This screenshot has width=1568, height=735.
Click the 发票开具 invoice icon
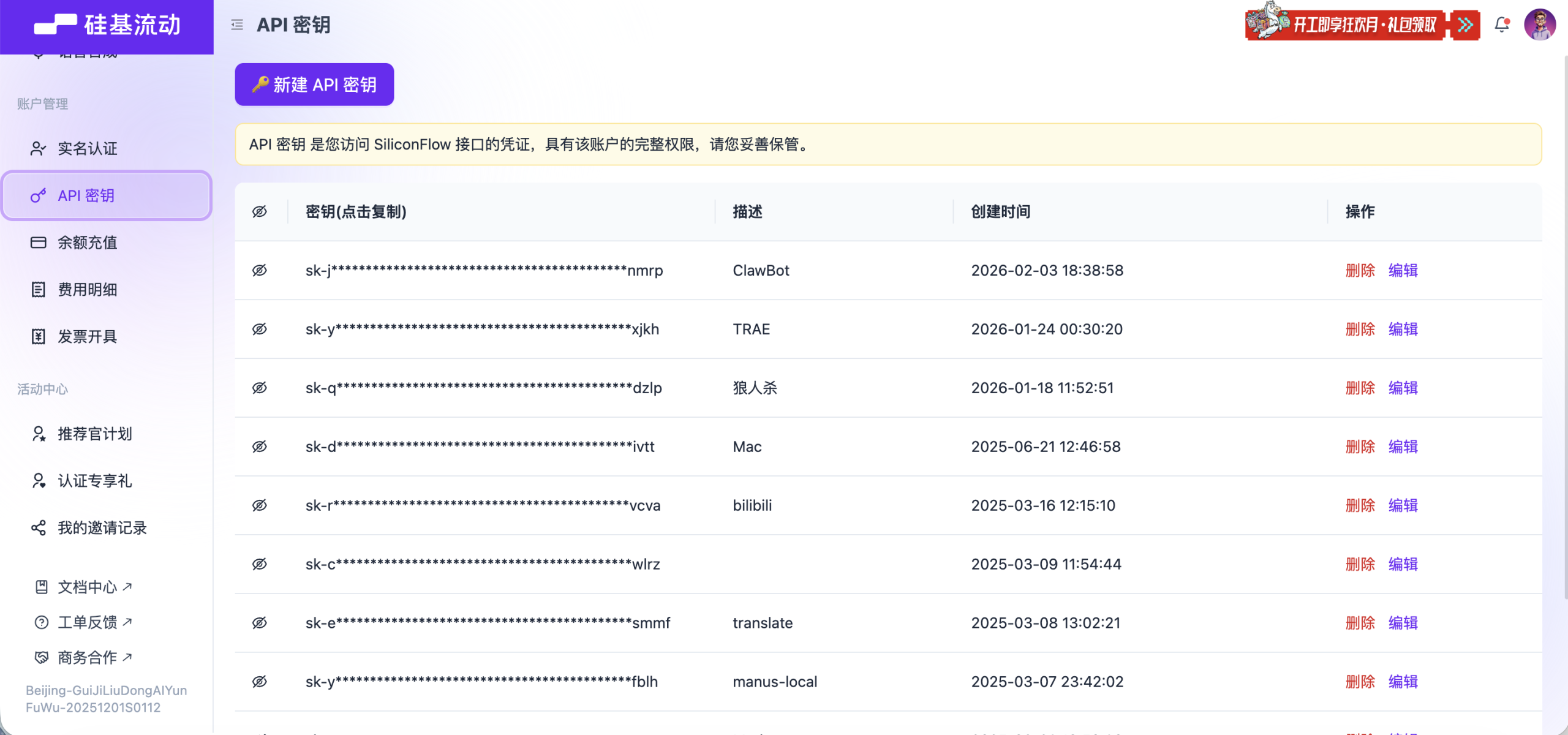(x=38, y=336)
